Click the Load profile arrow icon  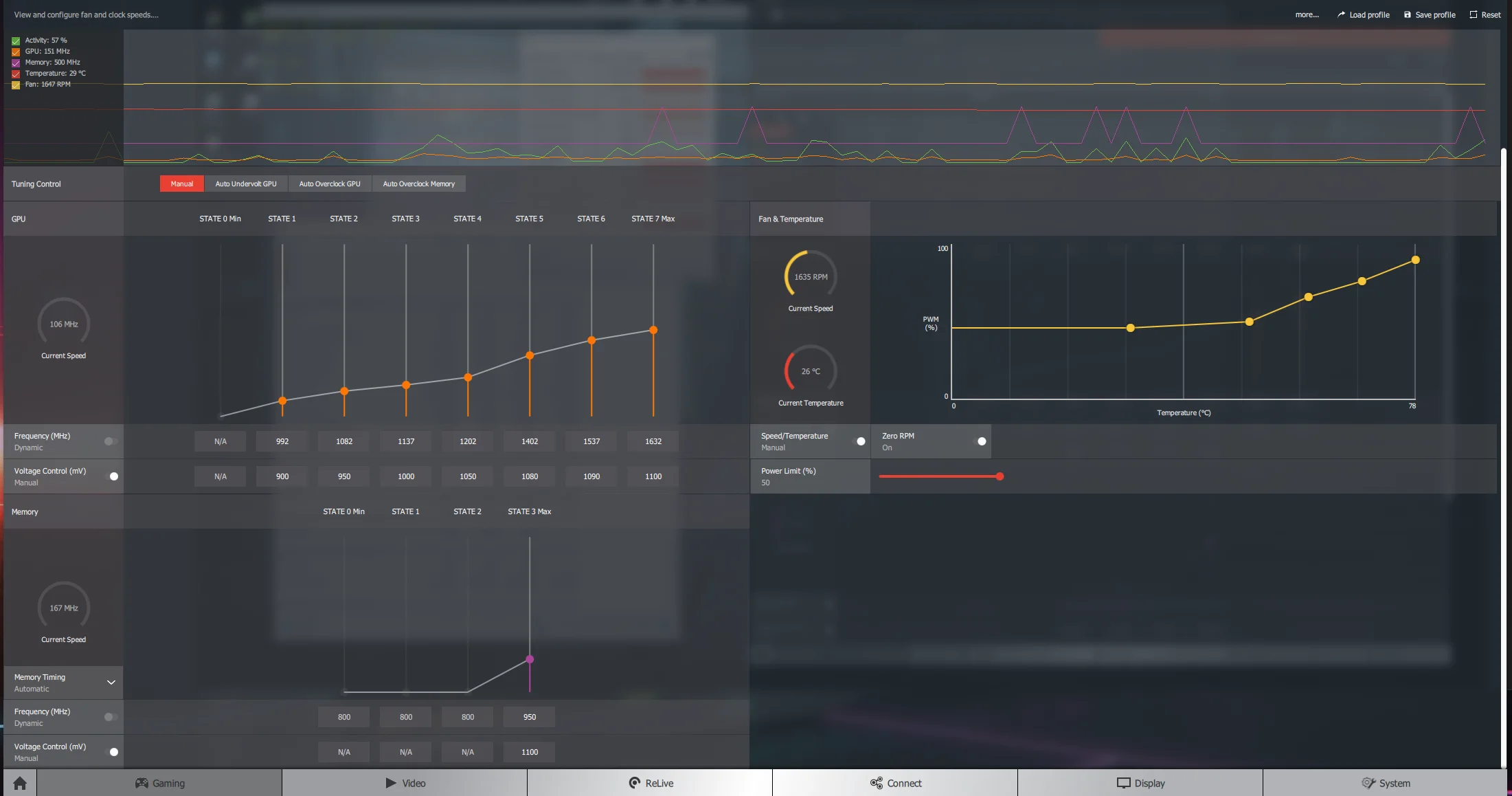[1341, 14]
